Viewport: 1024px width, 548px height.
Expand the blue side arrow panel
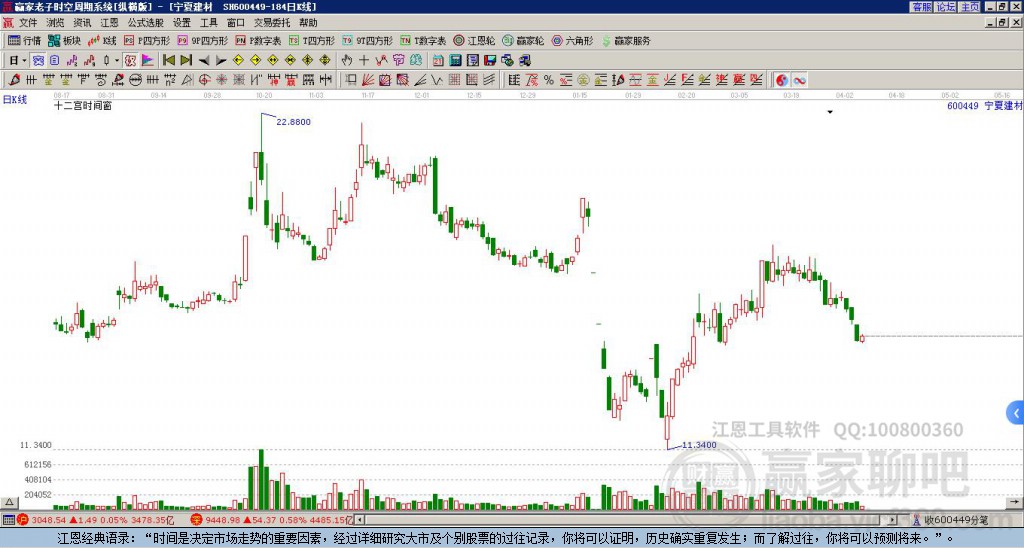1015,412
